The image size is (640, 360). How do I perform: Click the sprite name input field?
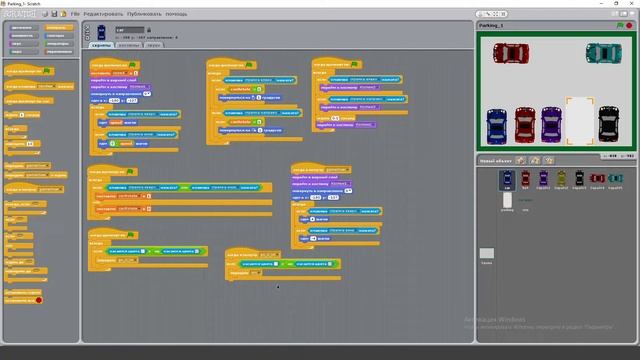tap(130, 30)
